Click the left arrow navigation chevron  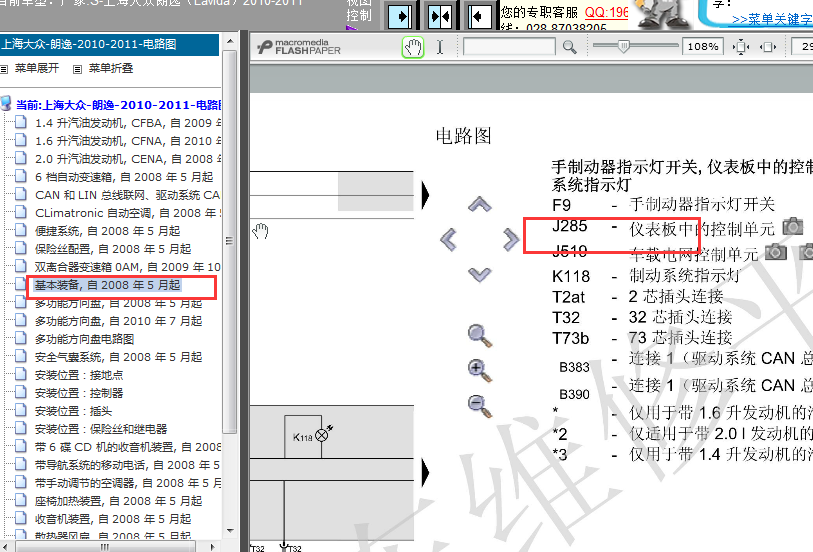(448, 239)
